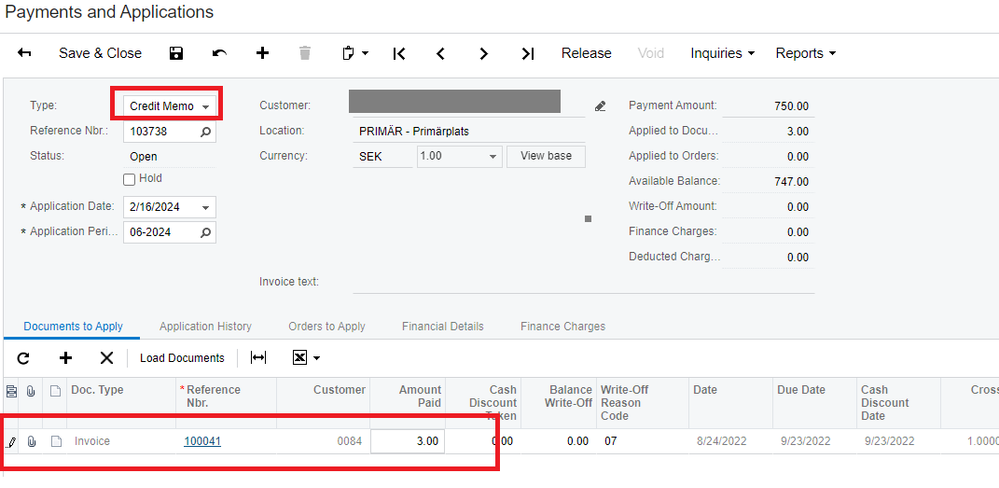Click the Release button
The width and height of the screenshot is (999, 488).
(x=586, y=54)
